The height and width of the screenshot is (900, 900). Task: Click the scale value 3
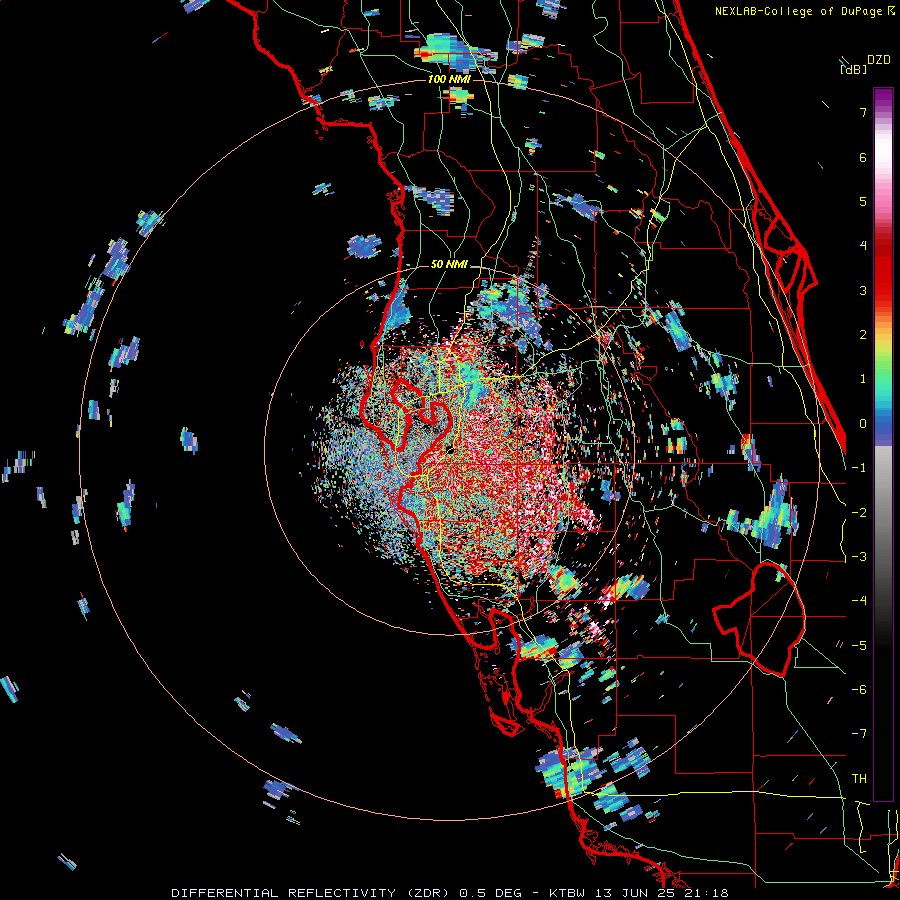point(863,290)
